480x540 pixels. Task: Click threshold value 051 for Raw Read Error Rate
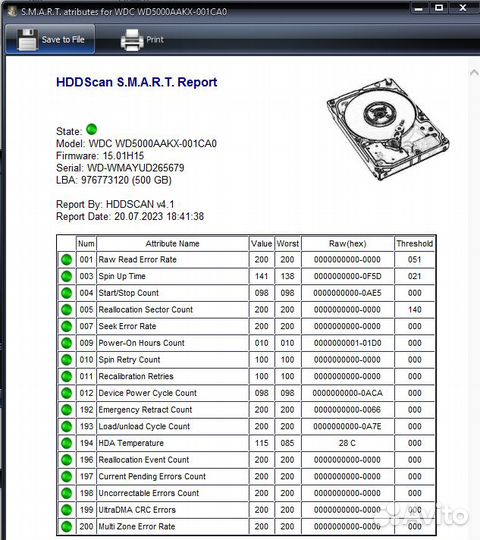(x=415, y=260)
